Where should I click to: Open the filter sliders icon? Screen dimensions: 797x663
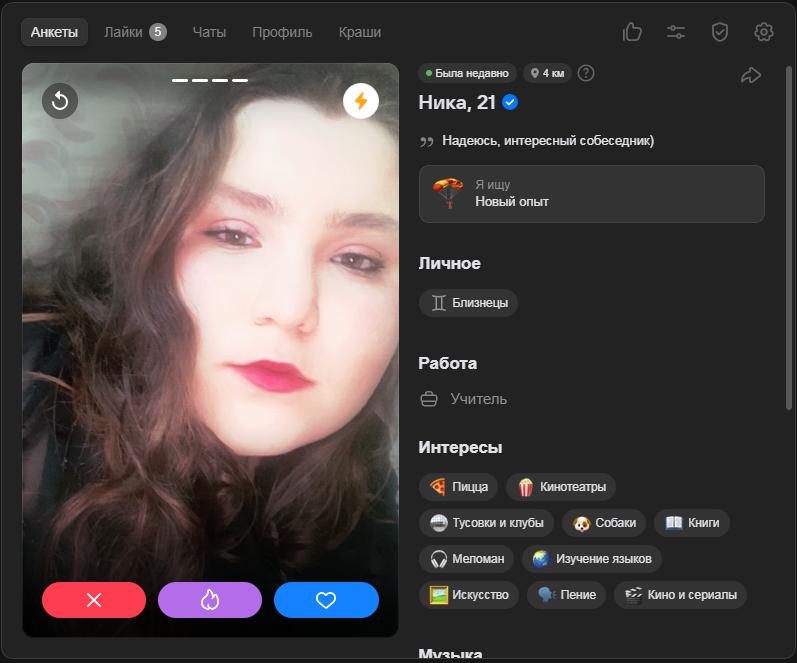tap(676, 32)
